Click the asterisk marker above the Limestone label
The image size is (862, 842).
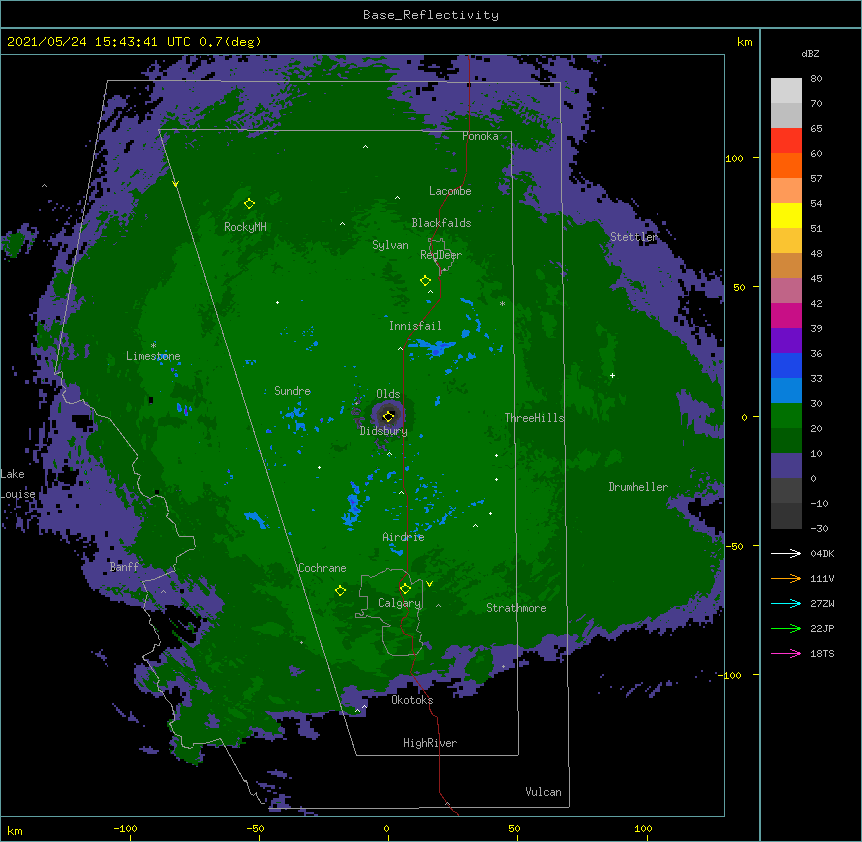pos(153,346)
